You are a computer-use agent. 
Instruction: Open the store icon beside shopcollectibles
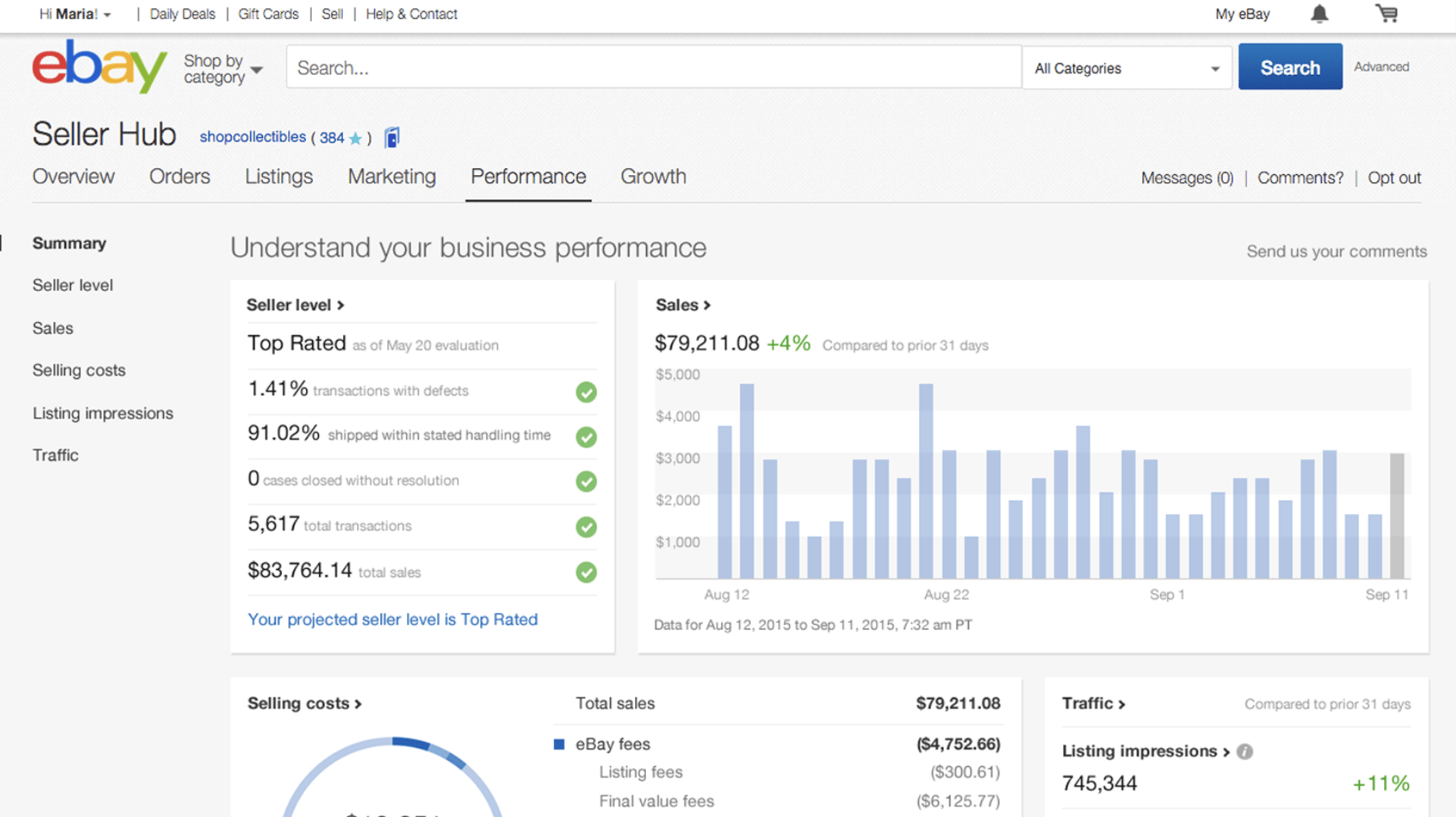392,137
